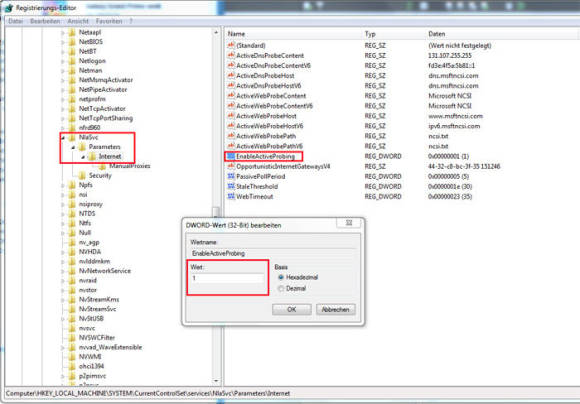Click the tree pane scroll-down arrow
This screenshot has width=580, height=404.
click(x=216, y=381)
